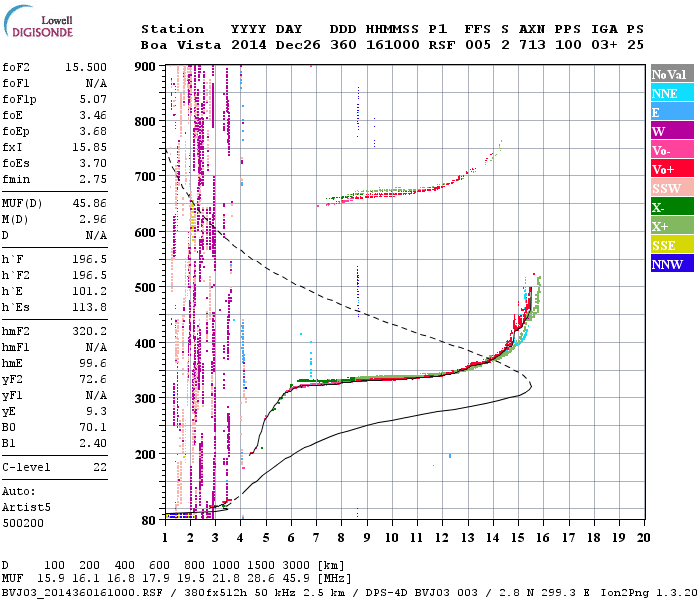Click the 10 MHz frequency axis label
700x600 pixels.
click(x=392, y=538)
